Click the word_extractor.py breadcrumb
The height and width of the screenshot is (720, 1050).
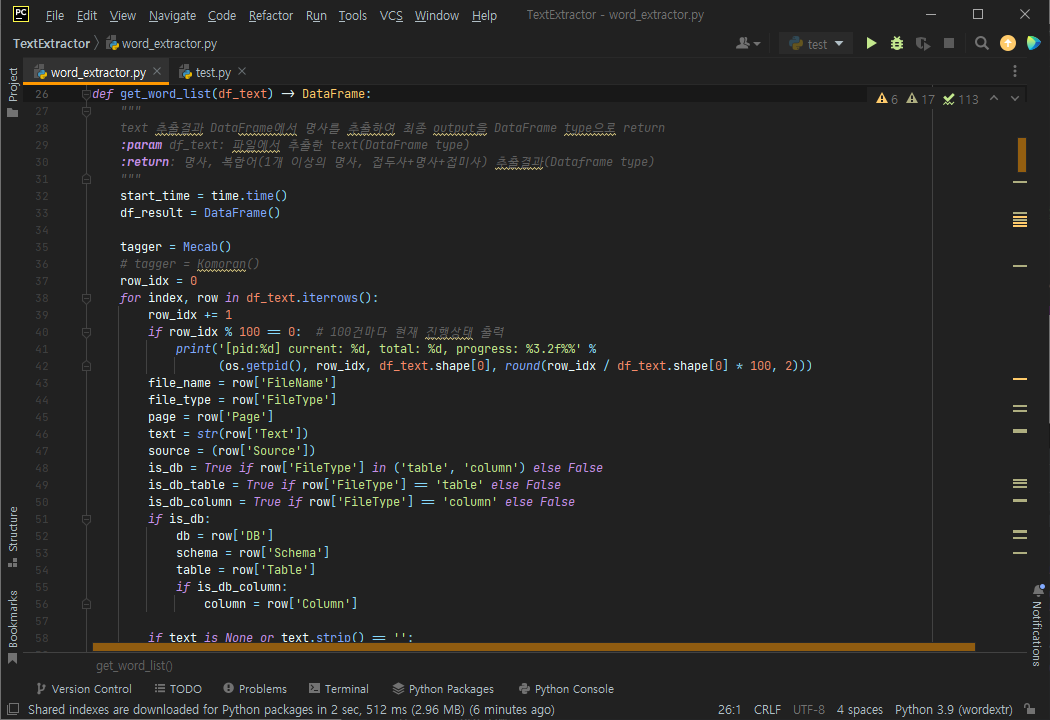162,44
